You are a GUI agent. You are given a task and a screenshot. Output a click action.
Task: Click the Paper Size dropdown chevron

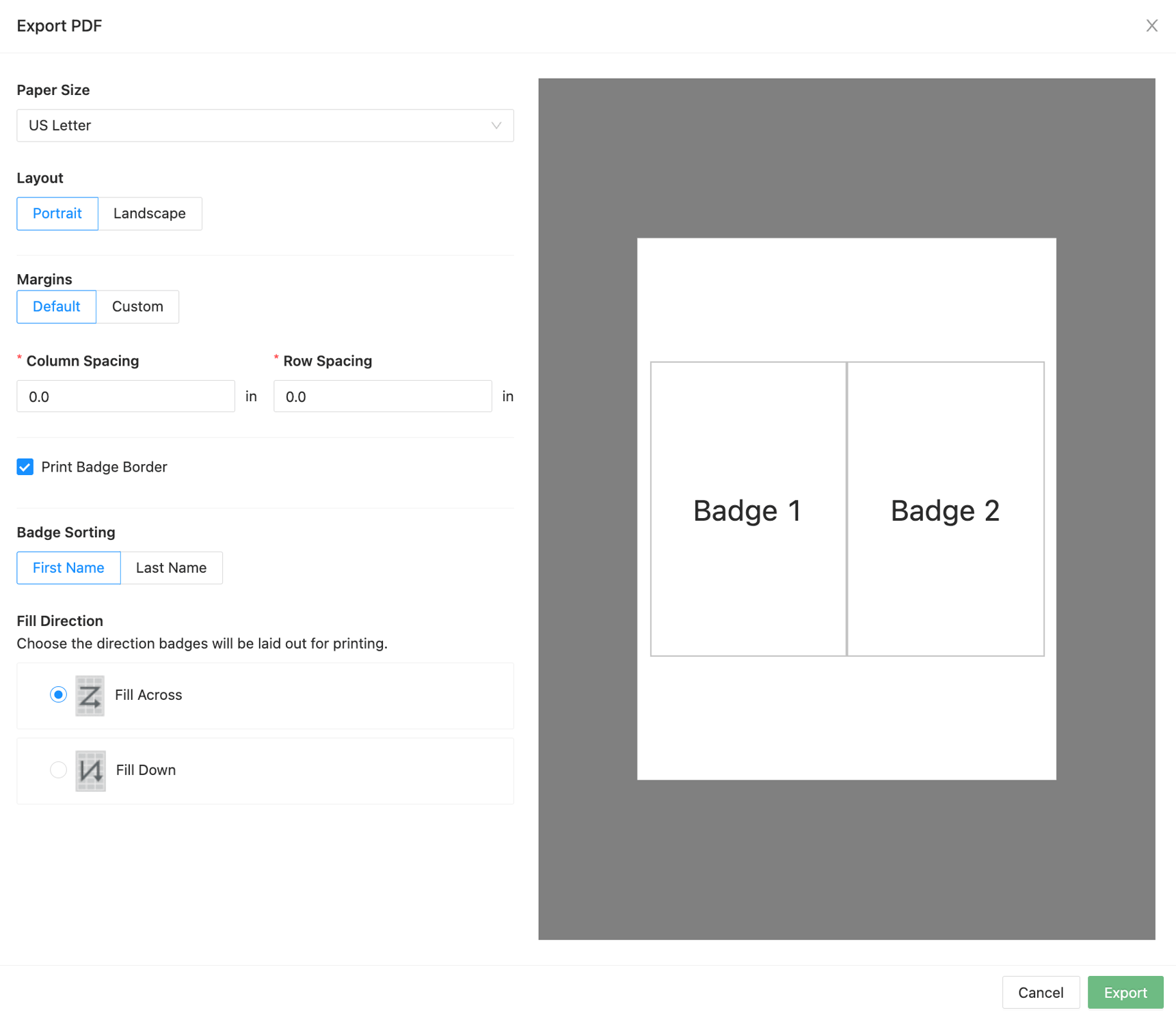pos(496,125)
